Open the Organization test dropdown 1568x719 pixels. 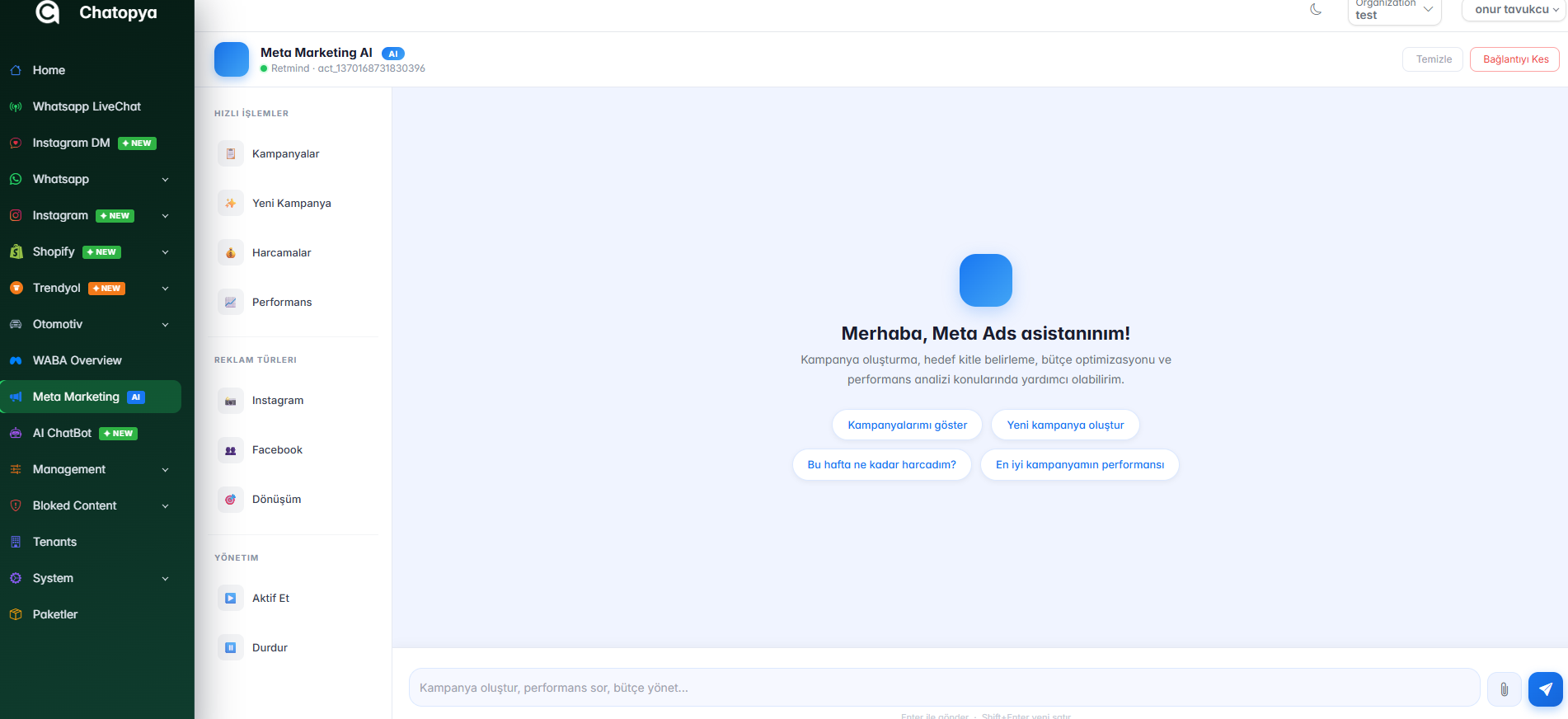point(1394,10)
